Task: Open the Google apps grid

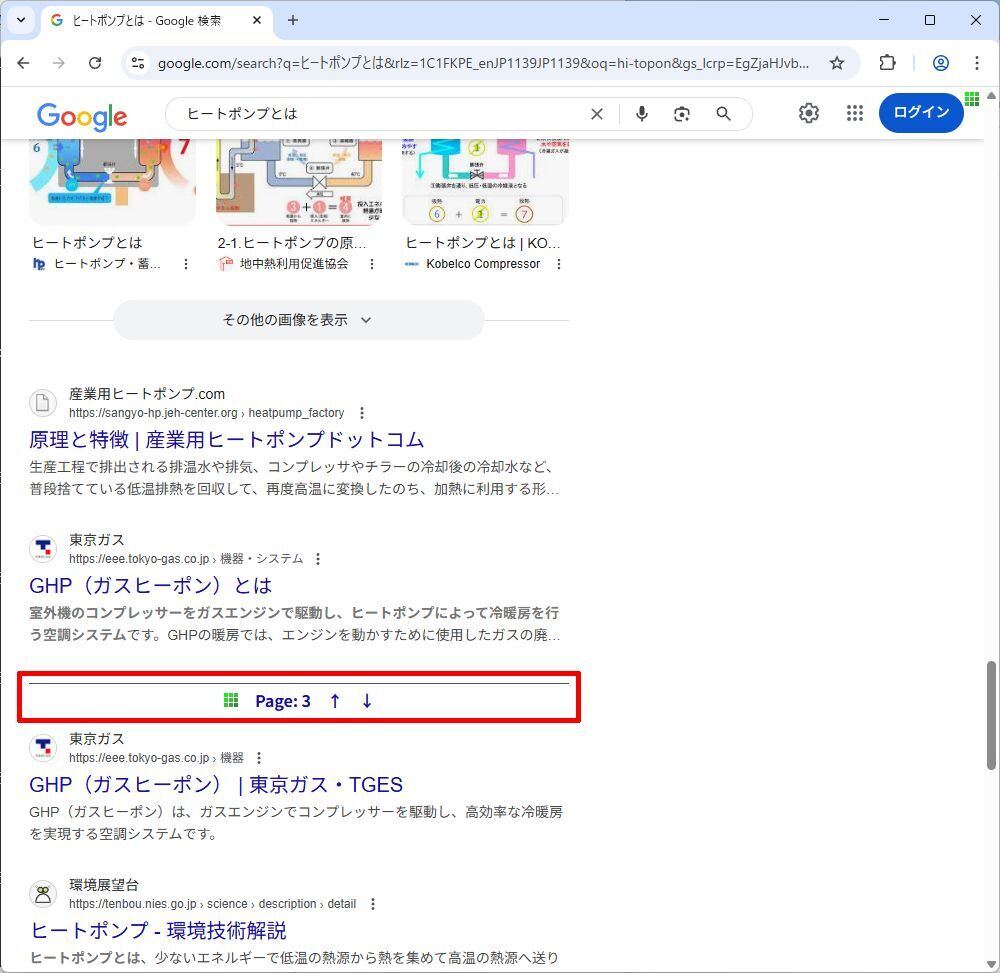Action: (x=855, y=113)
